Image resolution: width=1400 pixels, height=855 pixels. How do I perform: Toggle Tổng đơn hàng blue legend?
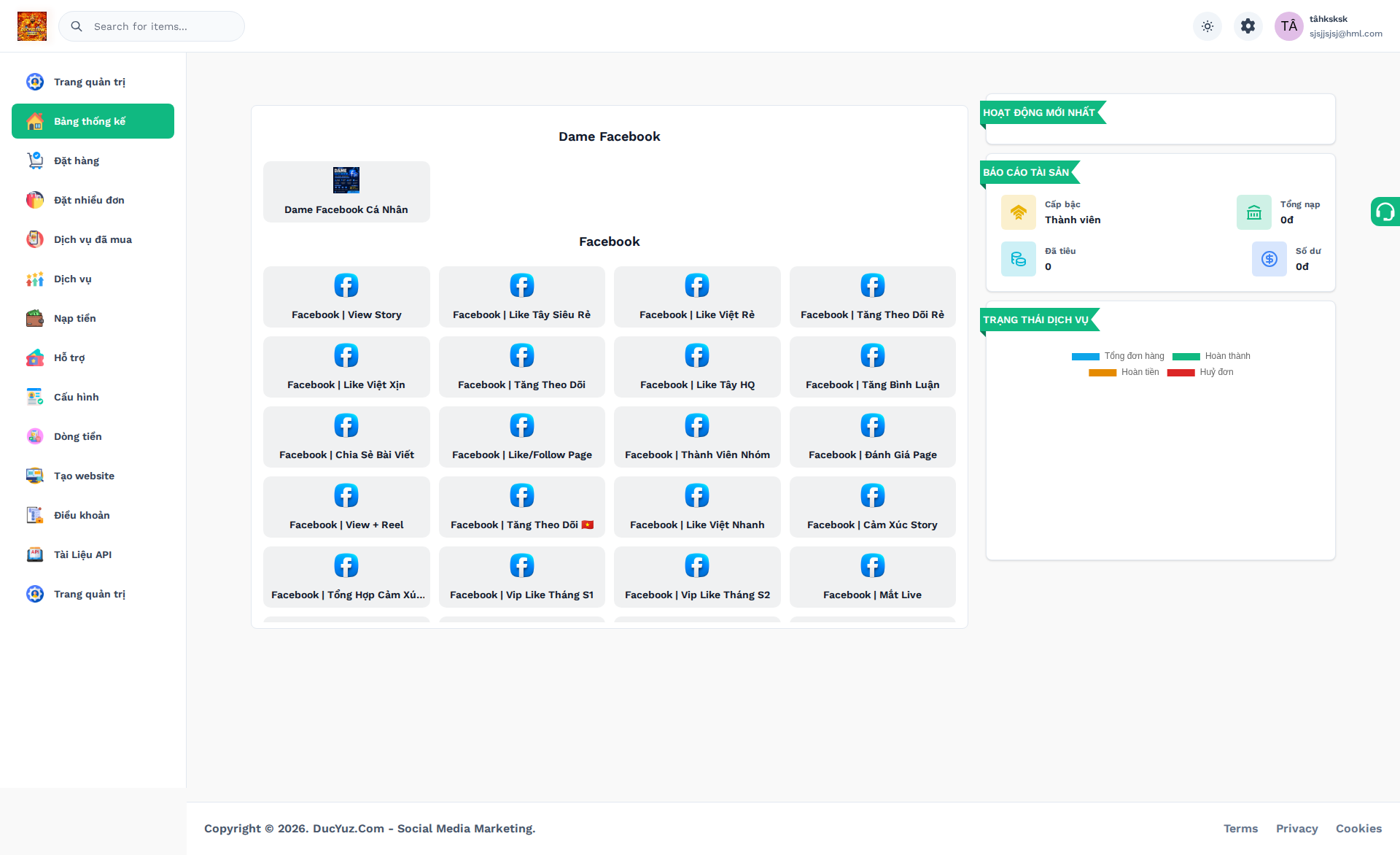click(x=1118, y=356)
